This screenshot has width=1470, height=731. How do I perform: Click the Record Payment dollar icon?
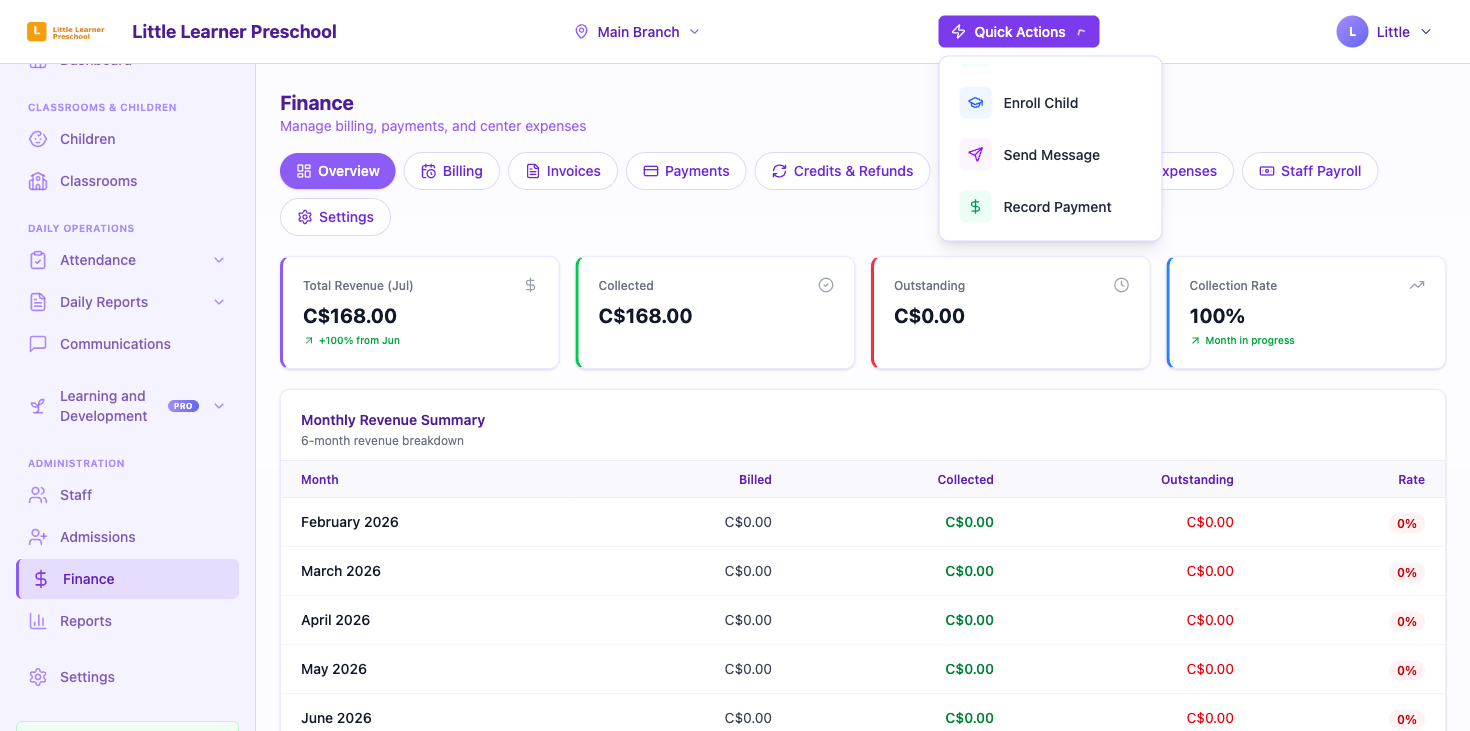pyautogui.click(x=975, y=207)
